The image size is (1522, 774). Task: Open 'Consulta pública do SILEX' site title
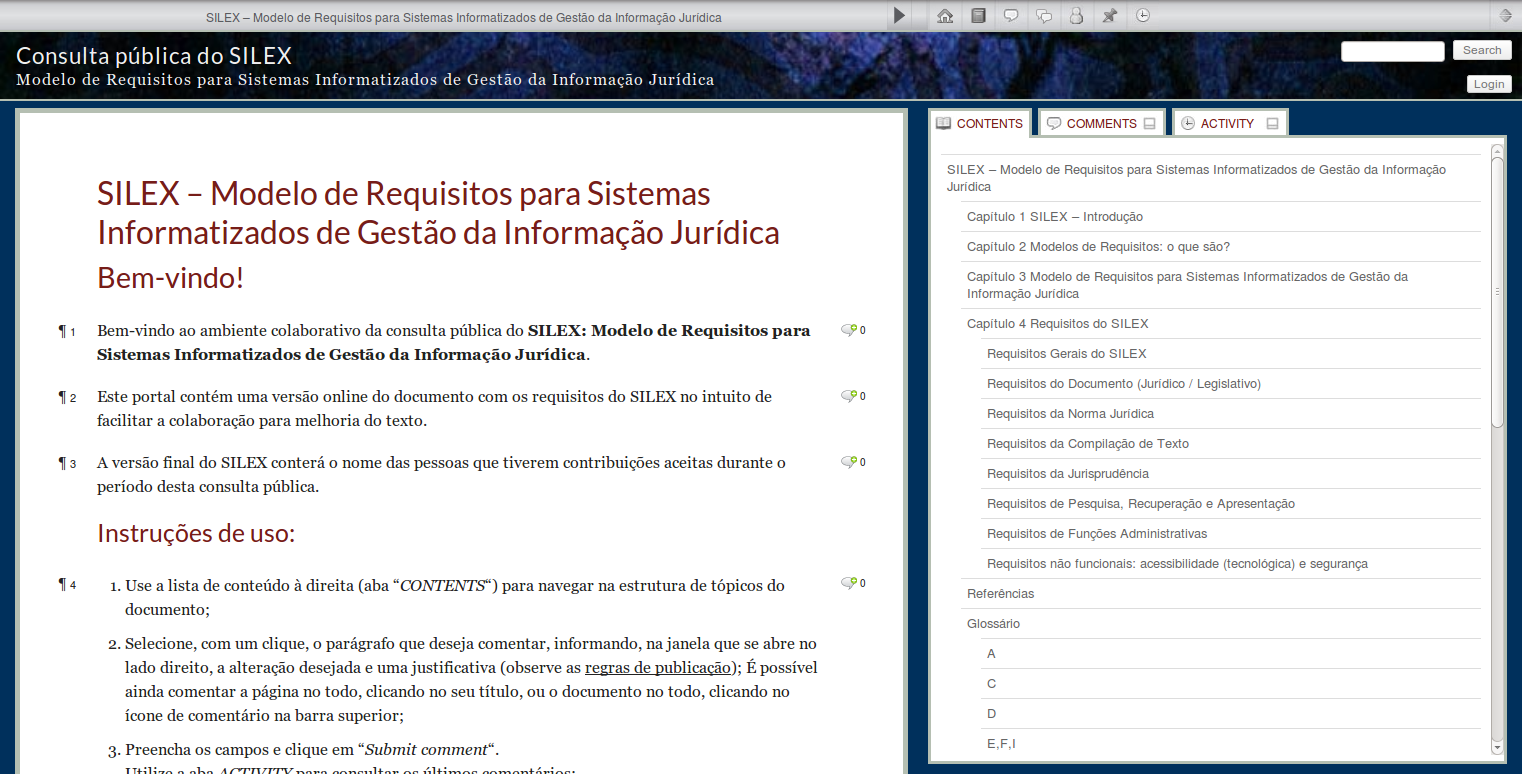[154, 56]
